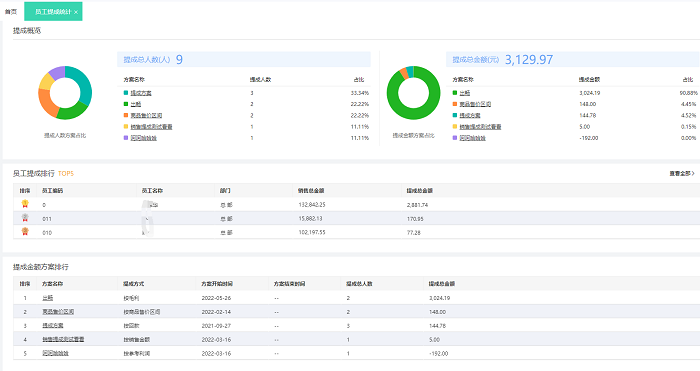Click the orange legend square at 4.45%

[x=455, y=104]
